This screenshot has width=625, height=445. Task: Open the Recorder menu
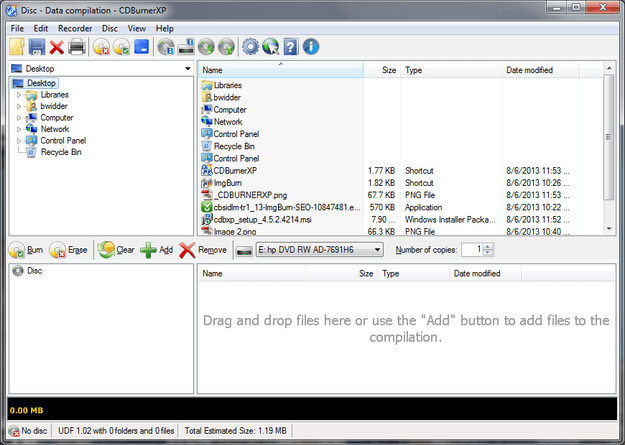point(75,29)
